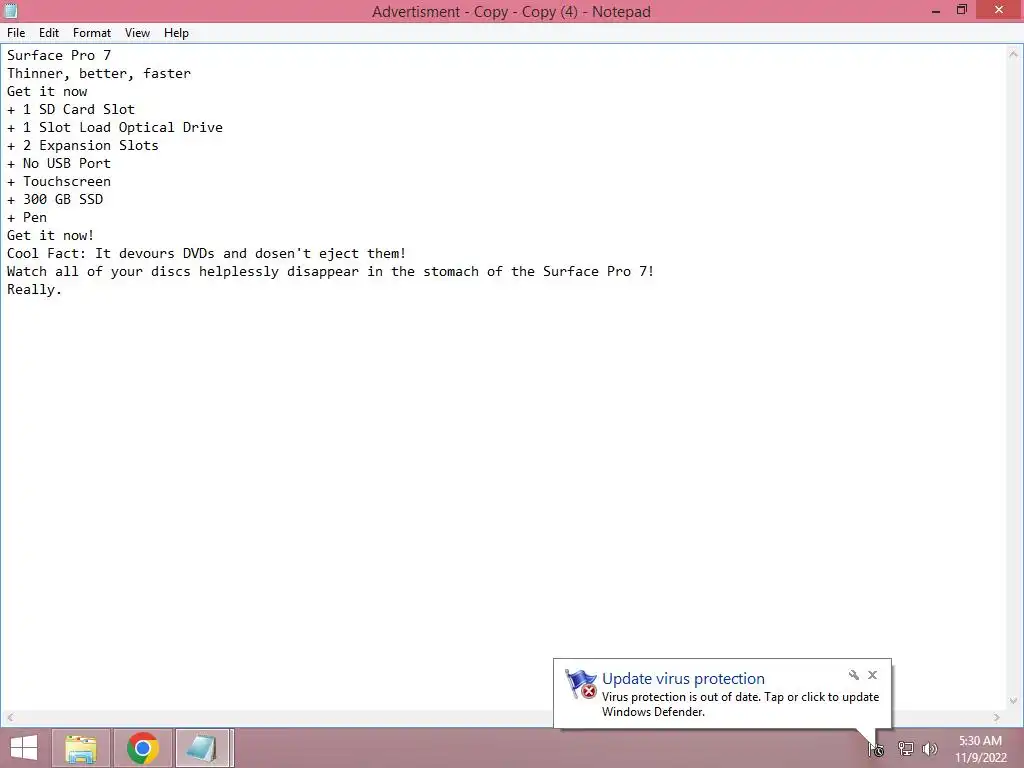Restore down the Notepad window
Screen dimensions: 1024x768
pyautogui.click(x=961, y=10)
